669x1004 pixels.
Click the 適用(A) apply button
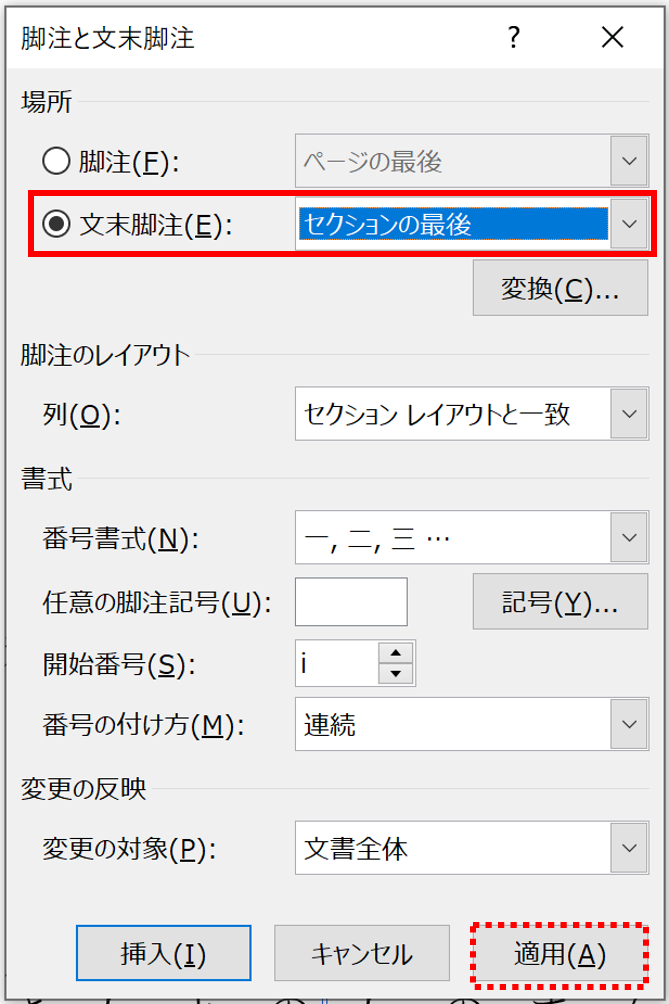point(560,954)
